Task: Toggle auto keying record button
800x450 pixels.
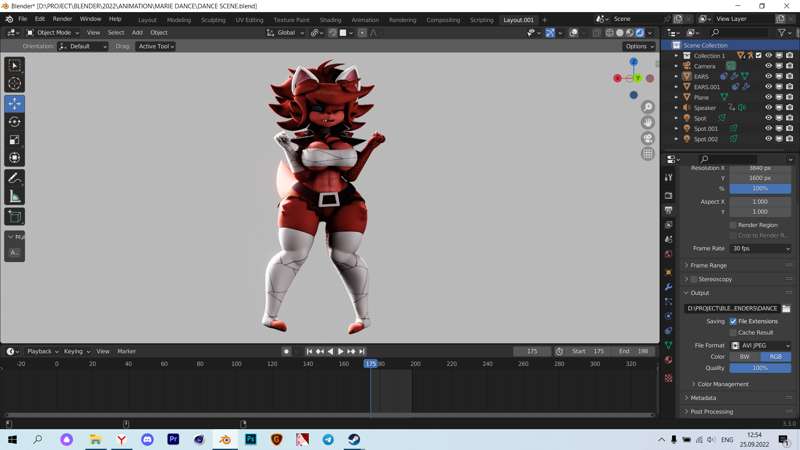Action: point(286,351)
